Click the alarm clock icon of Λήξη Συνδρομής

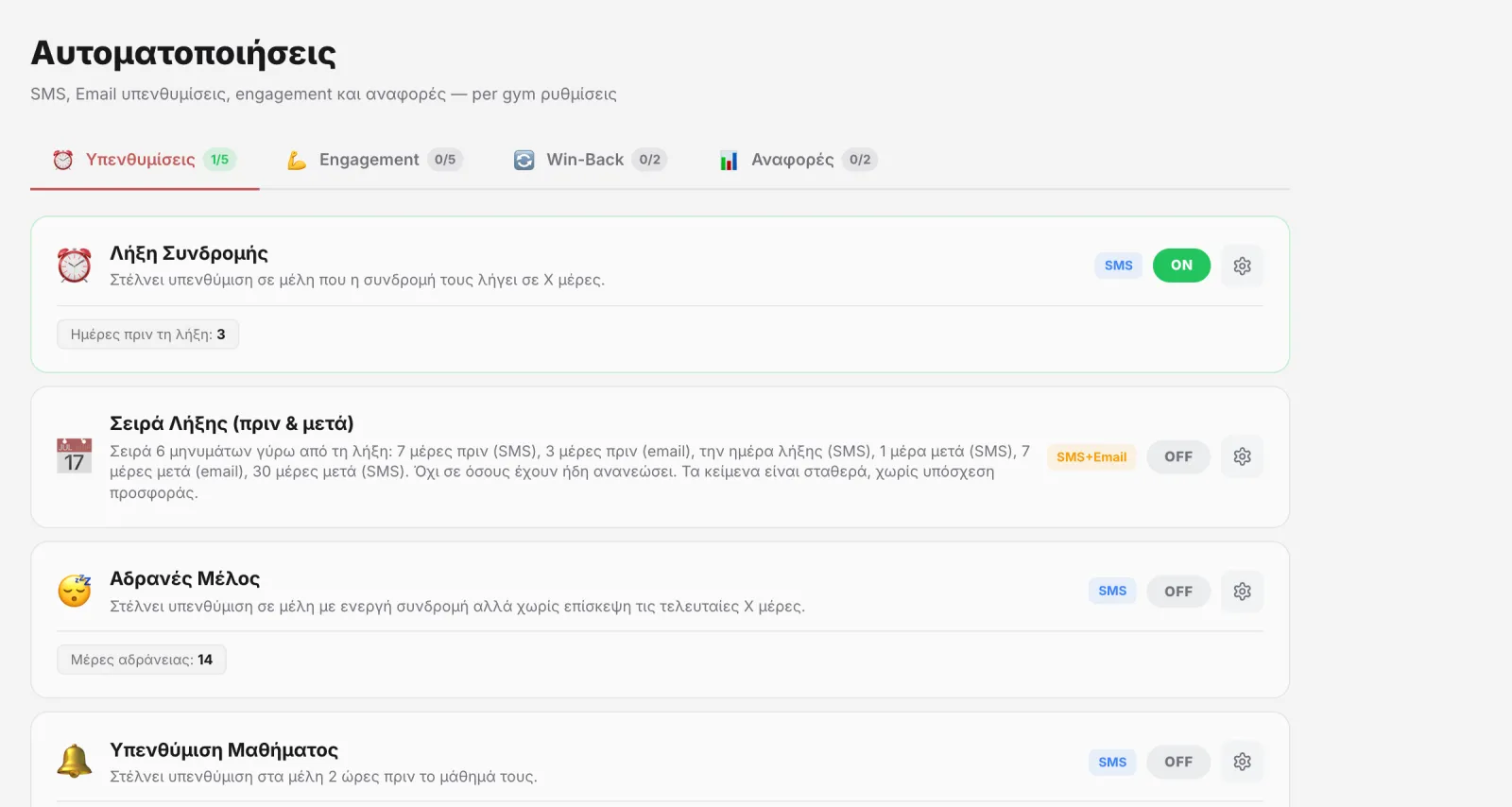click(75, 266)
